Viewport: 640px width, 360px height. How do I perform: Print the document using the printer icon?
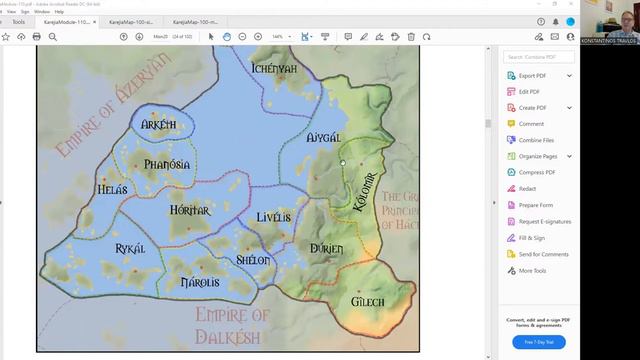pos(37,37)
